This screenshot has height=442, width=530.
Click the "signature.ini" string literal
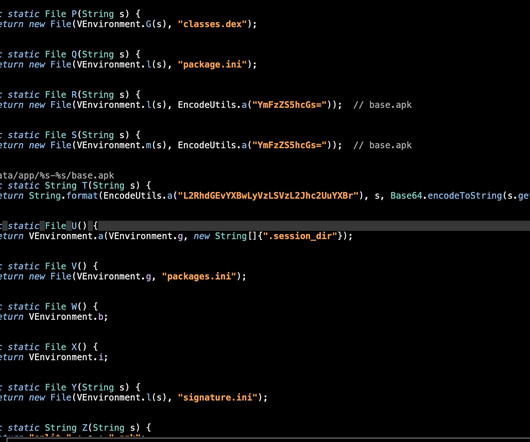click(x=218, y=397)
